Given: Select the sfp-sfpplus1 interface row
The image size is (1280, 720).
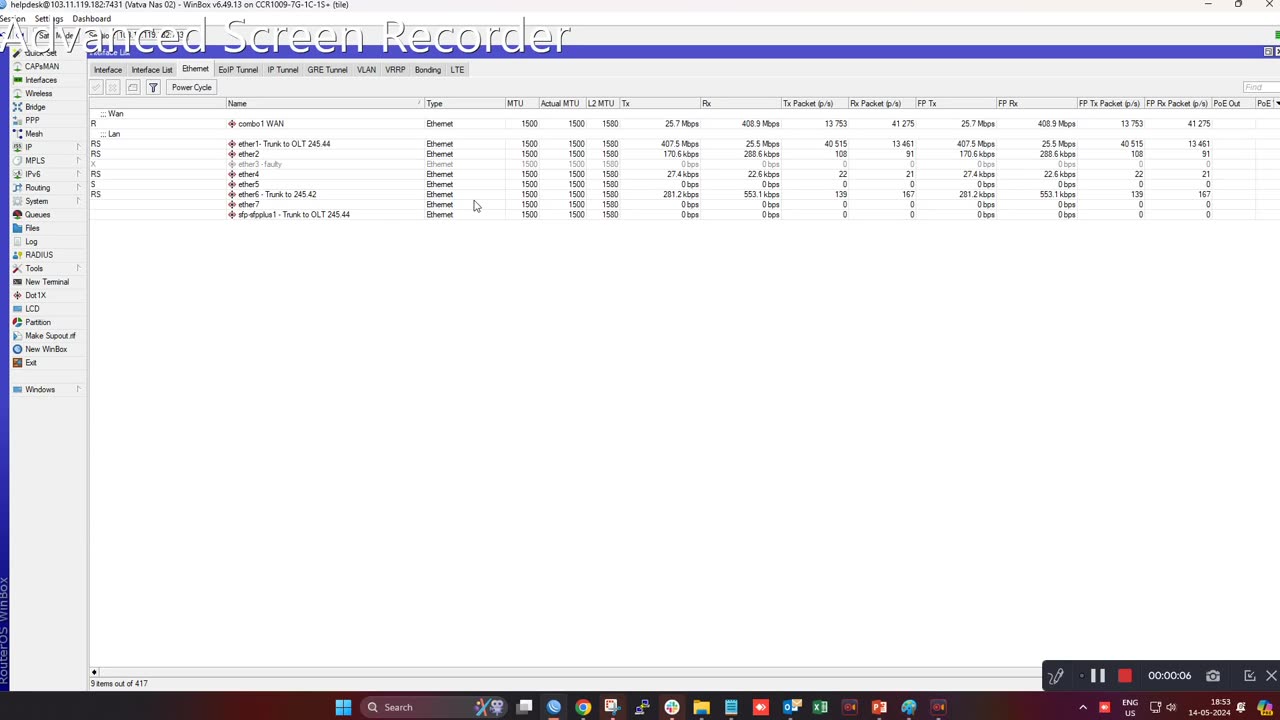Looking at the screenshot, I should pos(684,215).
